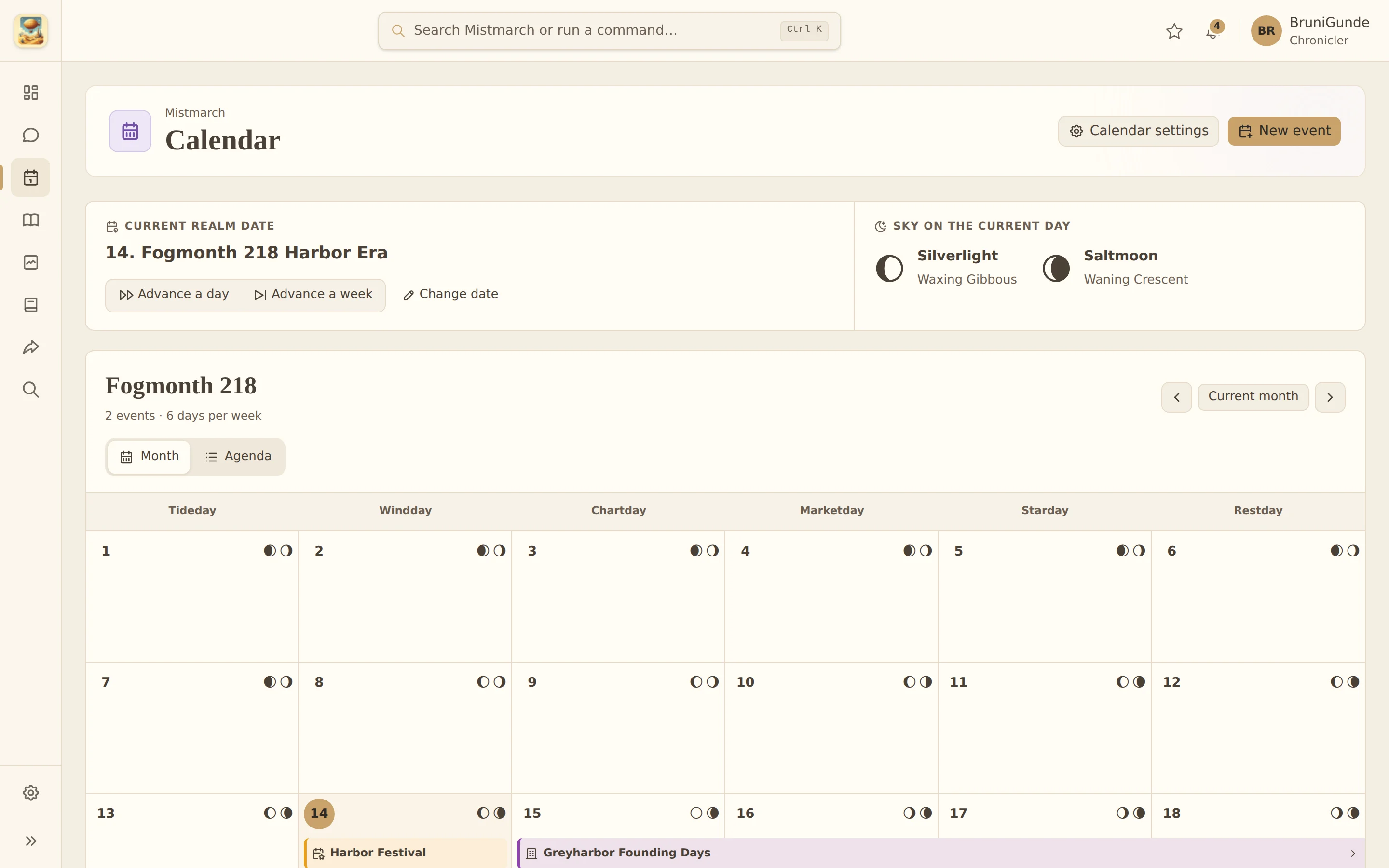Click the Saltmoon moon phase icon
1389x868 pixels.
(x=1056, y=268)
